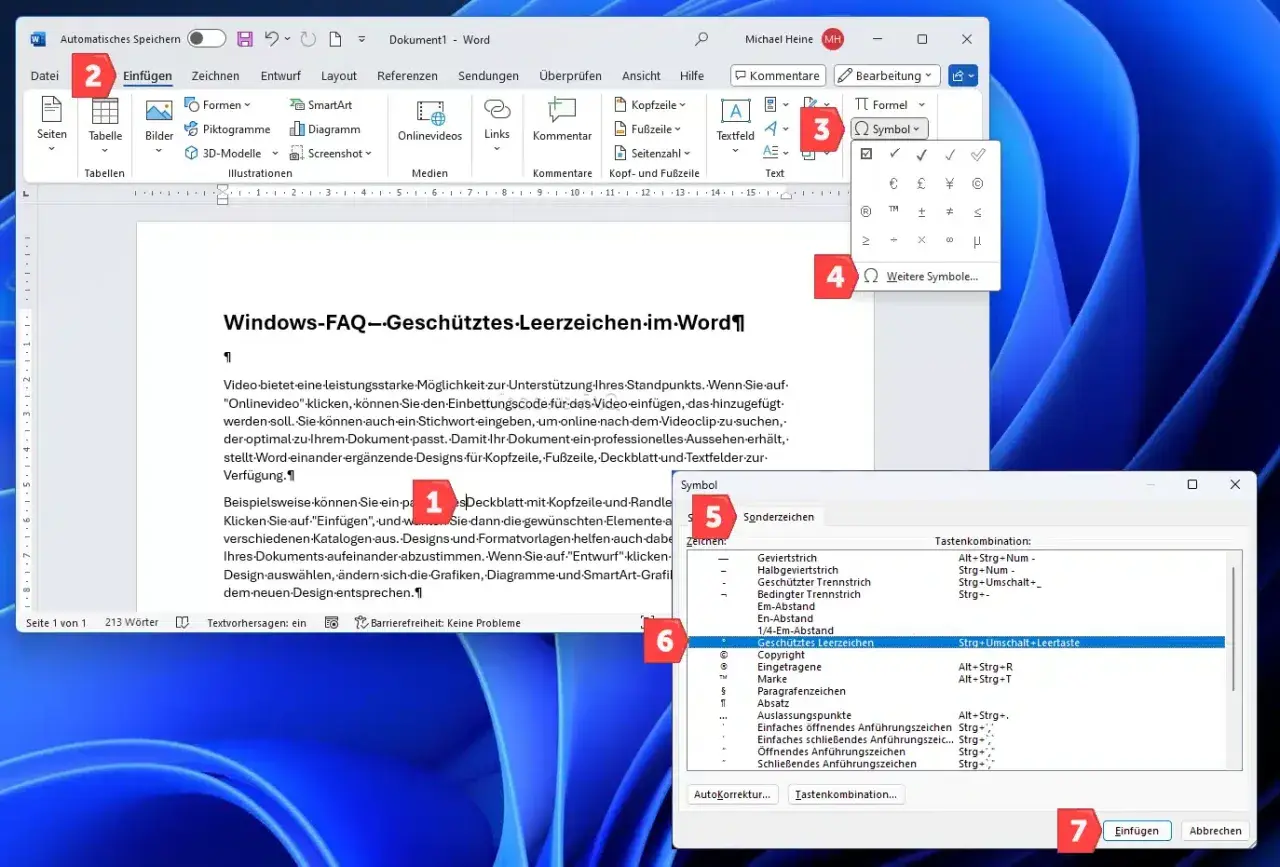Open the Customize Quick Access Toolbar arrow
1280x867 pixels.
(363, 39)
